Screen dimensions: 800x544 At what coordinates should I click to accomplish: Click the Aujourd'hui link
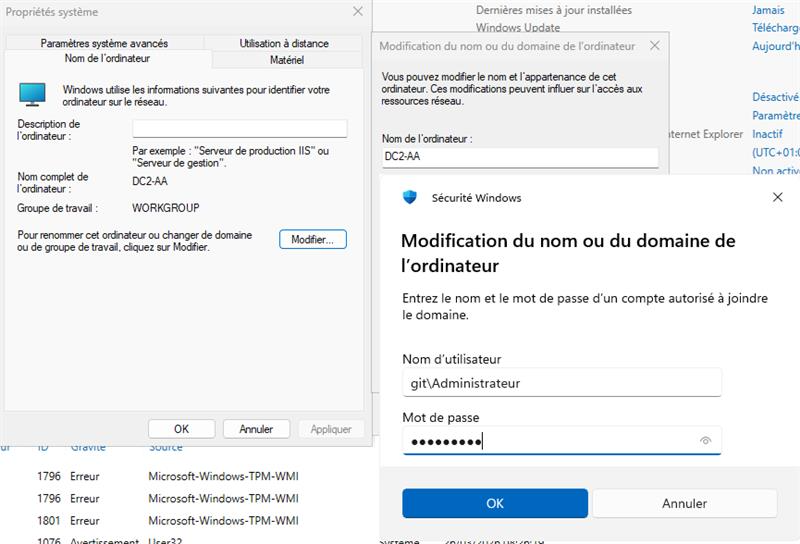pyautogui.click(x=776, y=46)
